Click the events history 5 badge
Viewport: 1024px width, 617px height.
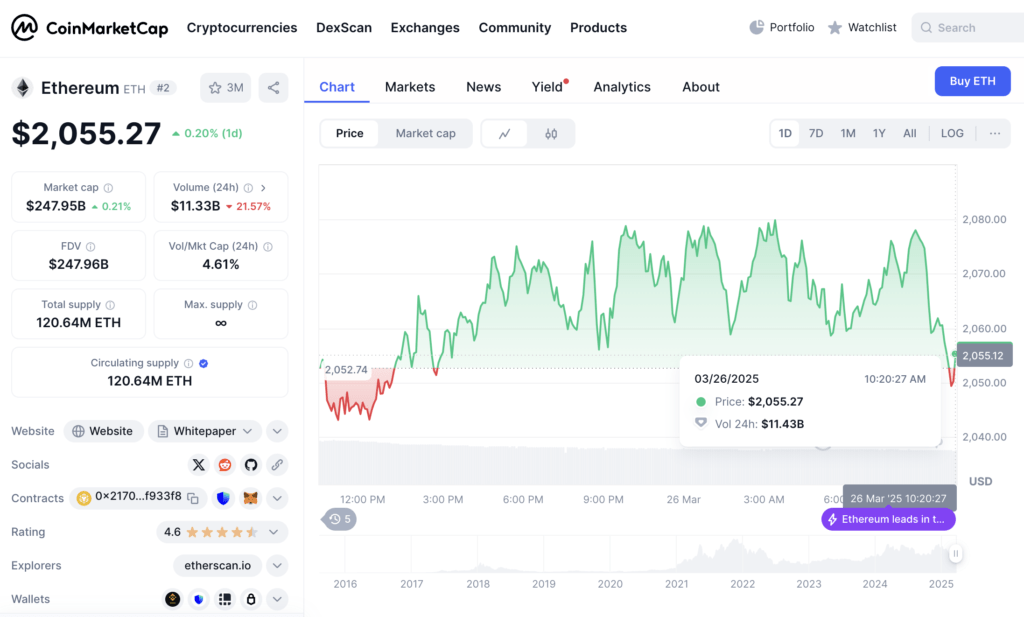[340, 519]
